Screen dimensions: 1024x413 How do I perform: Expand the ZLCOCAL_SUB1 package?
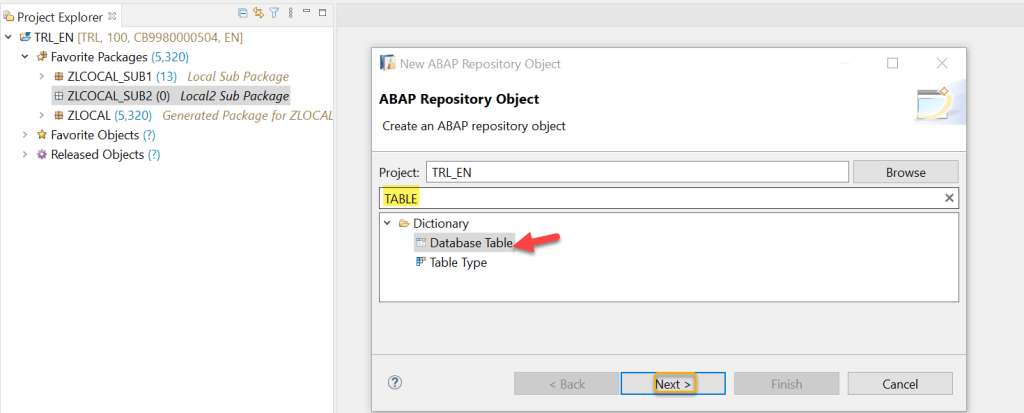pos(41,76)
